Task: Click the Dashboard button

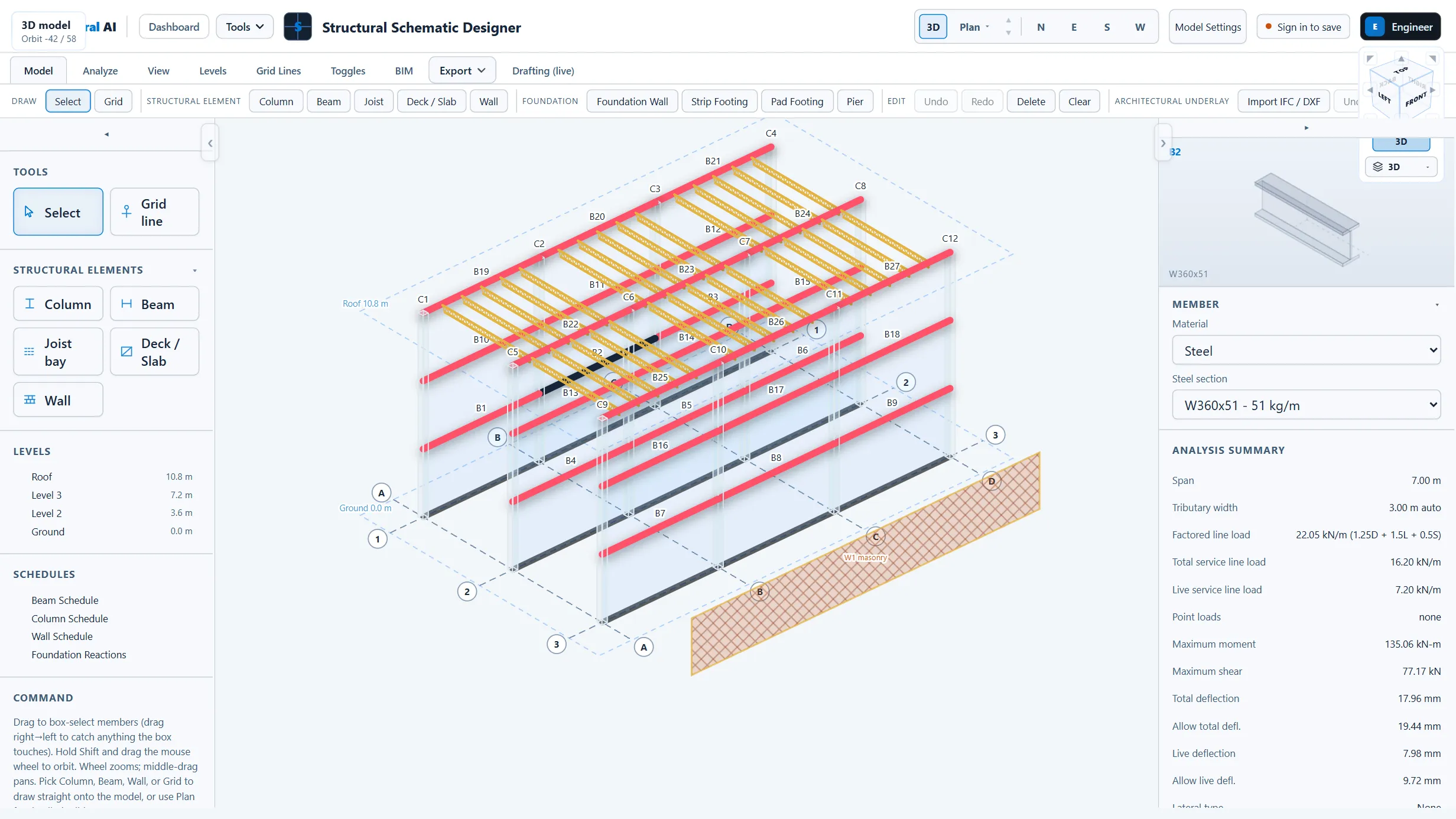Action: pos(174,27)
